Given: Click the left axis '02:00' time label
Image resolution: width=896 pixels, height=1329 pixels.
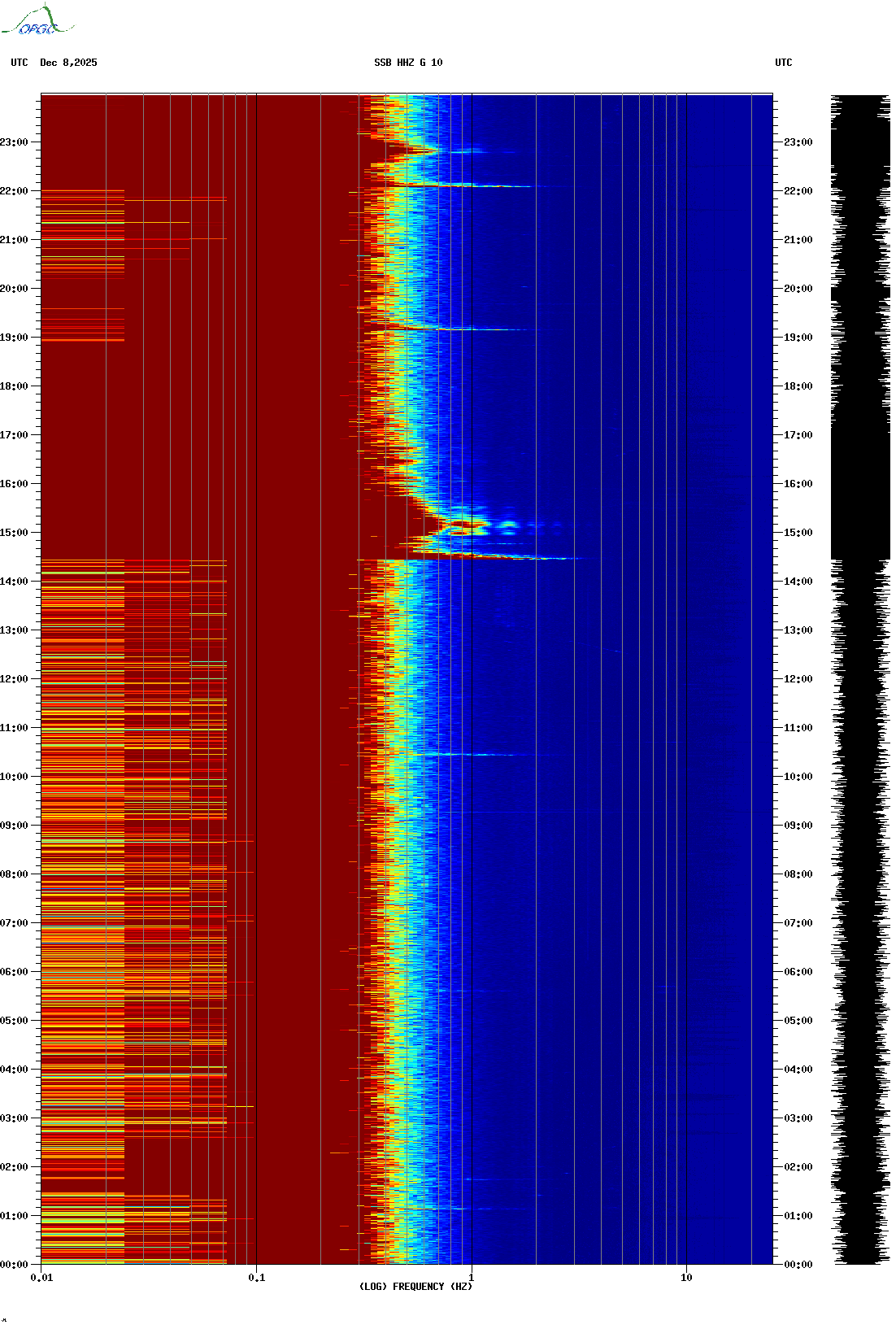Looking at the screenshot, I should tap(14, 1167).
